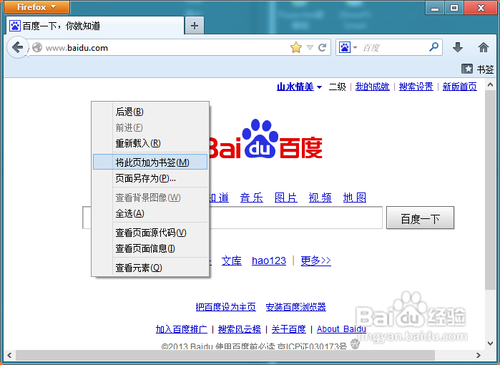The height and width of the screenshot is (365, 500).
Task: Click the 把百度设为主页 link
Action: [x=226, y=307]
